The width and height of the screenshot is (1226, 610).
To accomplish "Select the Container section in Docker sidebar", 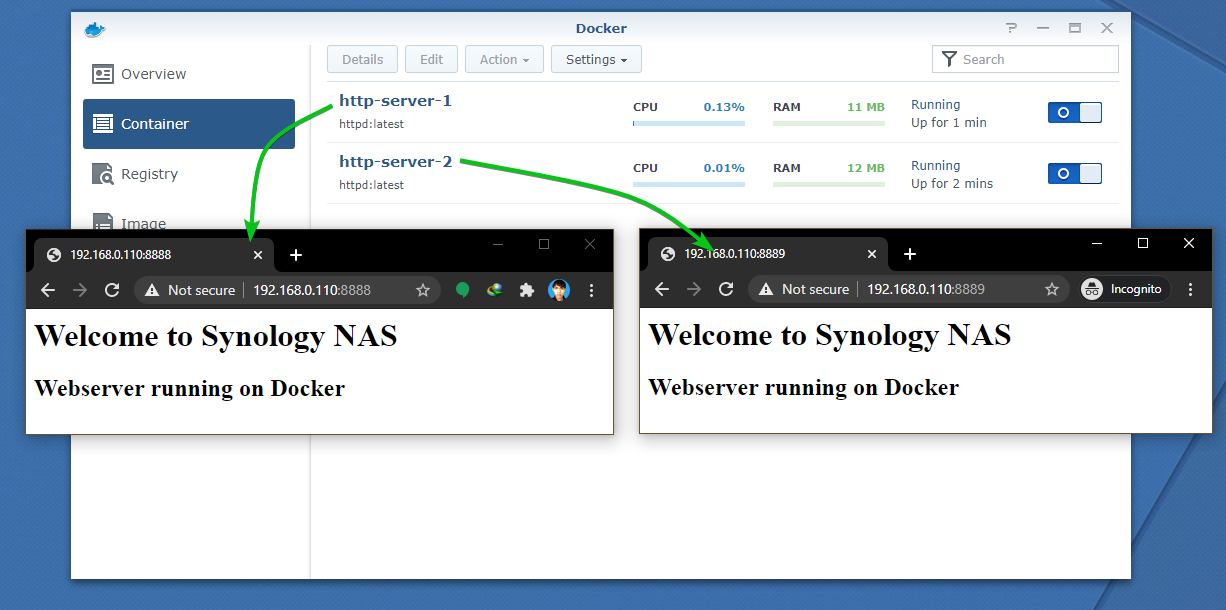I will point(189,124).
